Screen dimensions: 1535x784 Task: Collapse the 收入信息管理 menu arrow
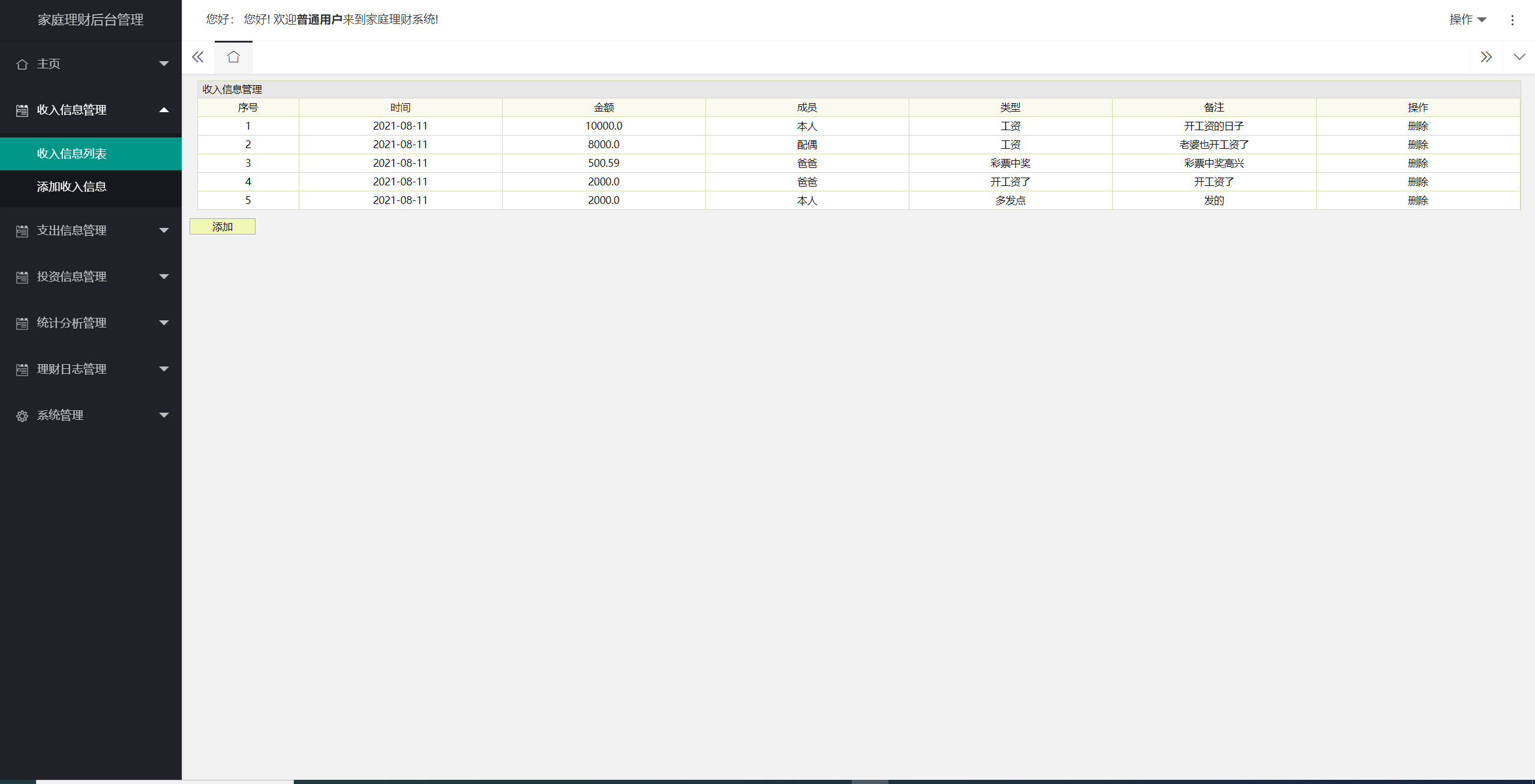[x=164, y=110]
